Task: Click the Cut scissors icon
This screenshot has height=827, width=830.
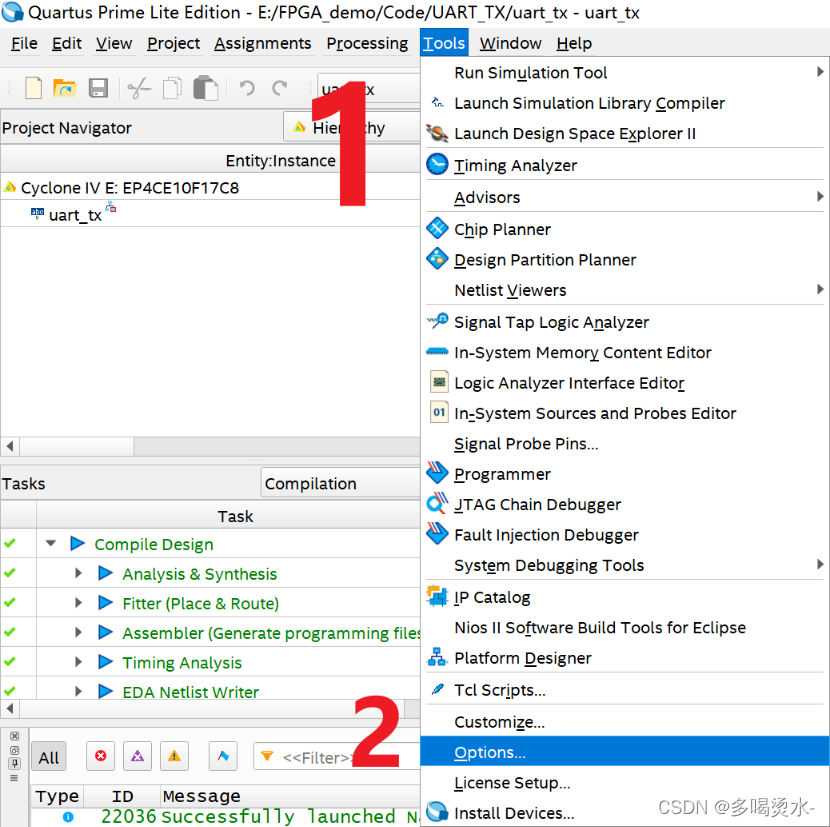Action: (x=139, y=87)
